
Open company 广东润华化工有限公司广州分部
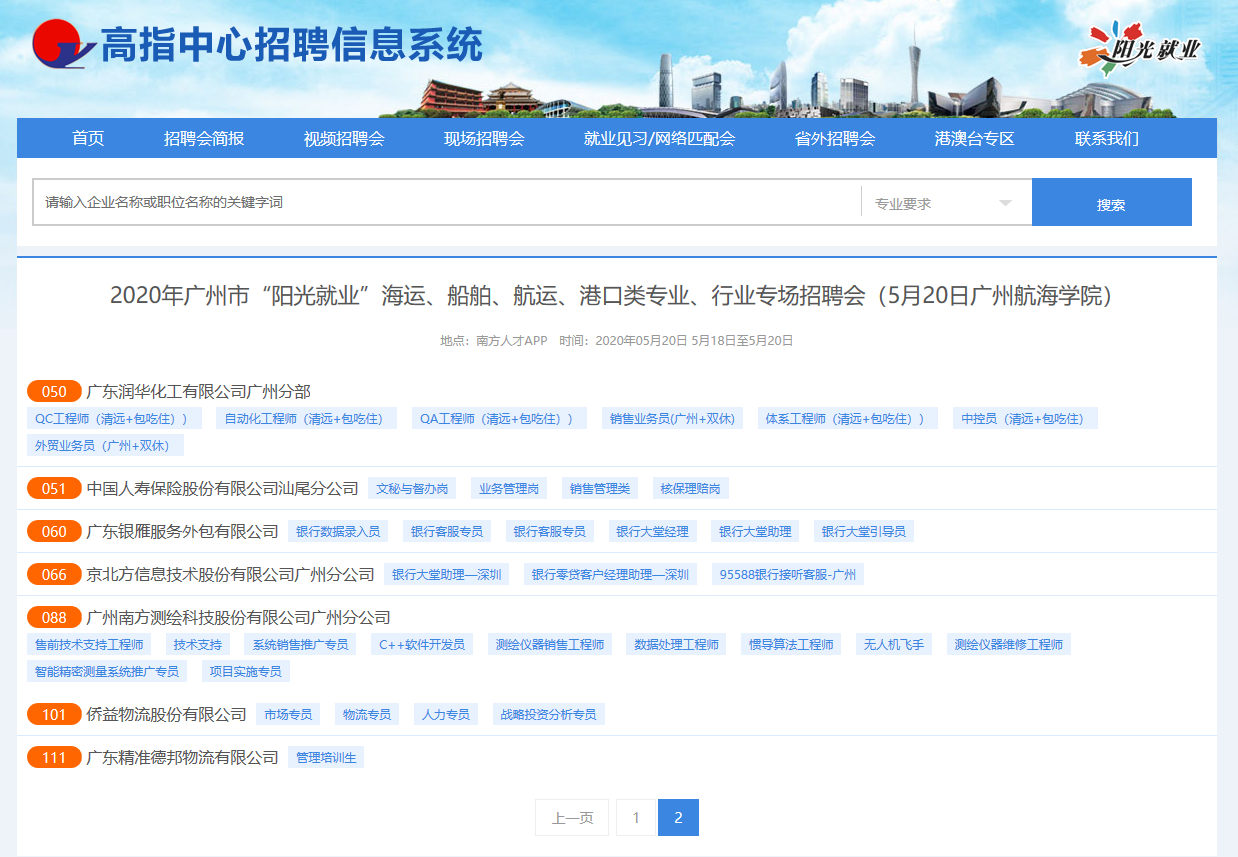[199, 391]
